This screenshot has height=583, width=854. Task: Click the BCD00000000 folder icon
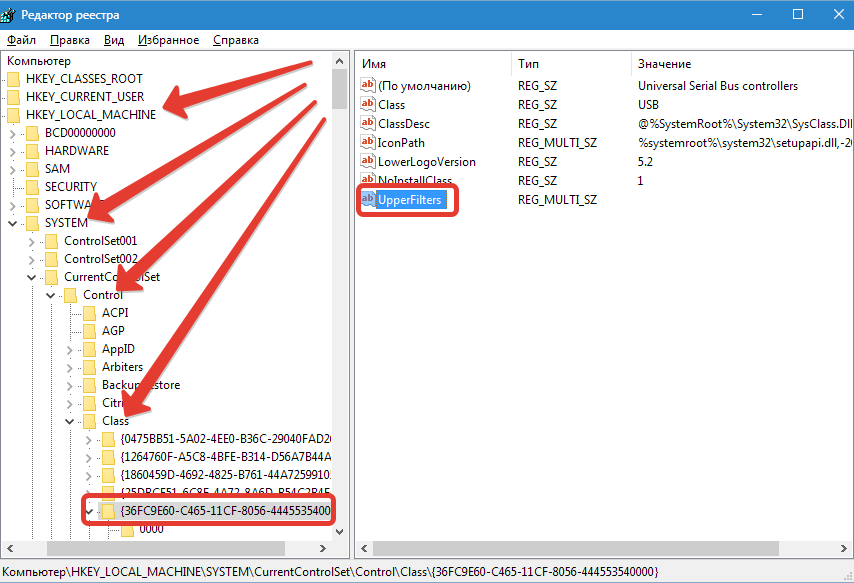pyautogui.click(x=33, y=133)
